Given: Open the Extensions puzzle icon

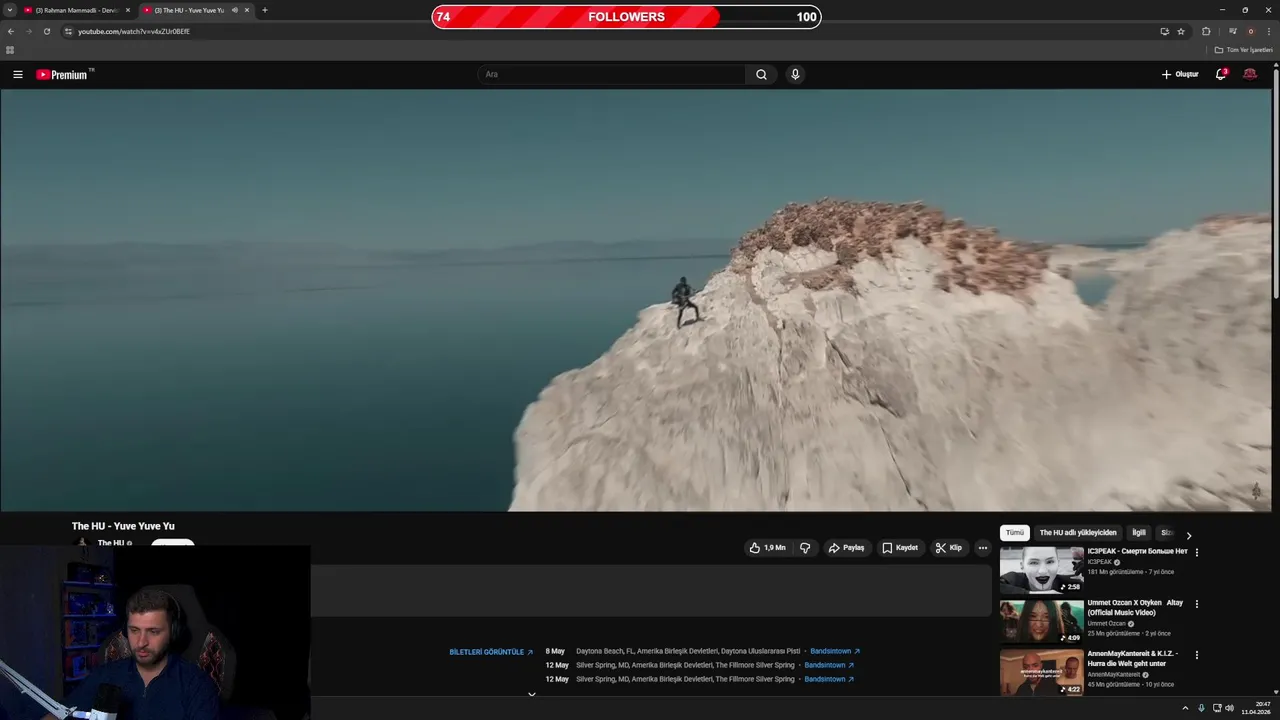Looking at the screenshot, I should [1206, 31].
